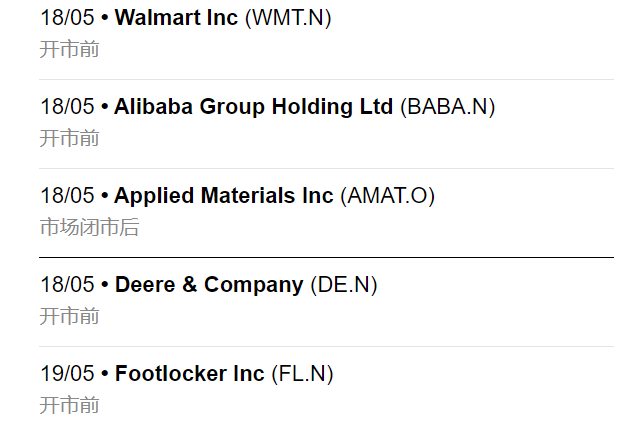Viewport: 625px width, 431px height.
Task: Open the Deere & Company link
Action: coord(209,285)
